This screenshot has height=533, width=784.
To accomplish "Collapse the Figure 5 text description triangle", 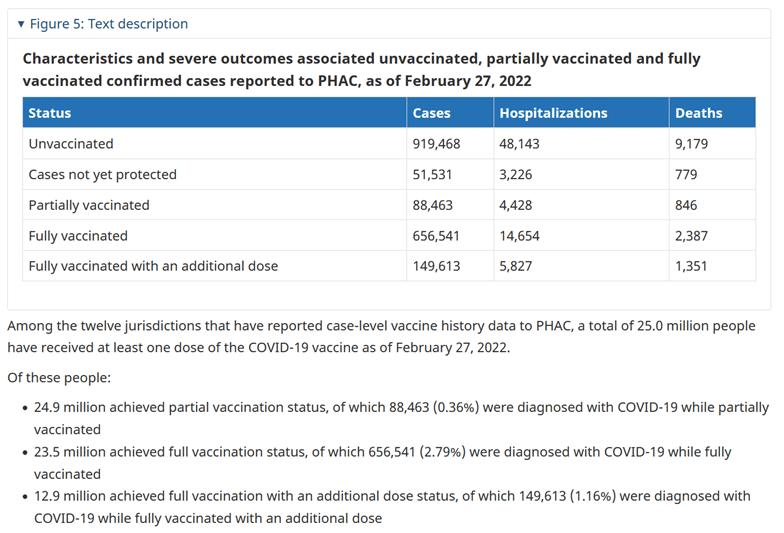I will 20,24.
